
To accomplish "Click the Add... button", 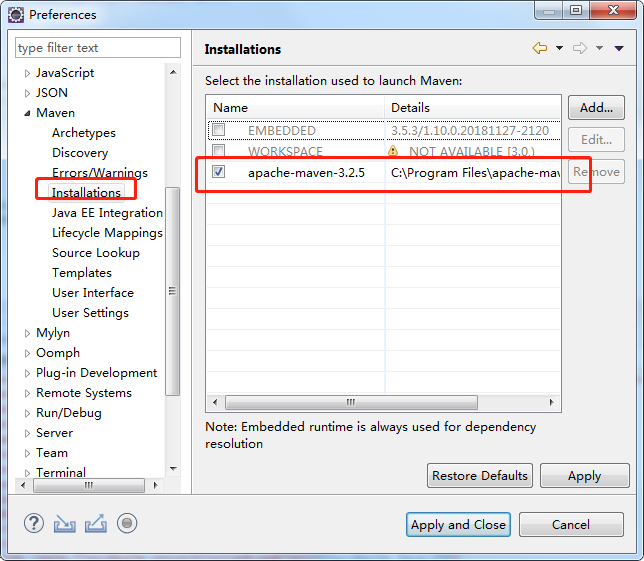I will tap(596, 108).
